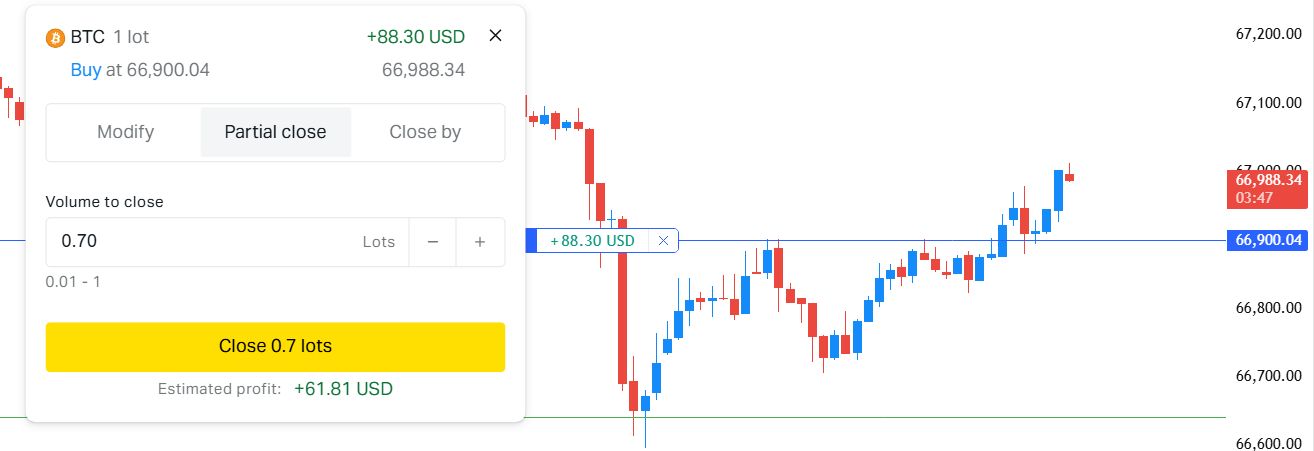This screenshot has width=1314, height=451.
Task: Click the Lots unit label in volume field
Action: (x=379, y=242)
